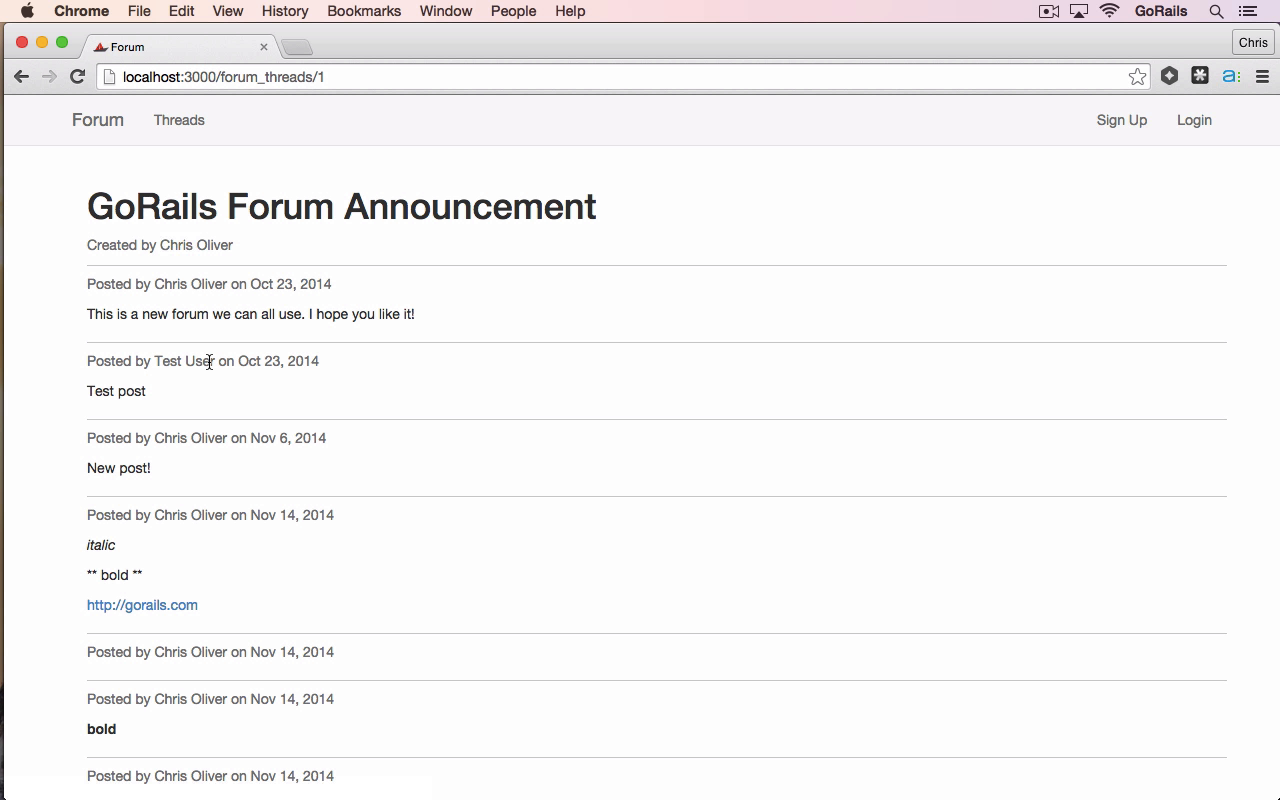
Task: Open the Chrome hamburger menu
Action: pyautogui.click(x=1262, y=77)
